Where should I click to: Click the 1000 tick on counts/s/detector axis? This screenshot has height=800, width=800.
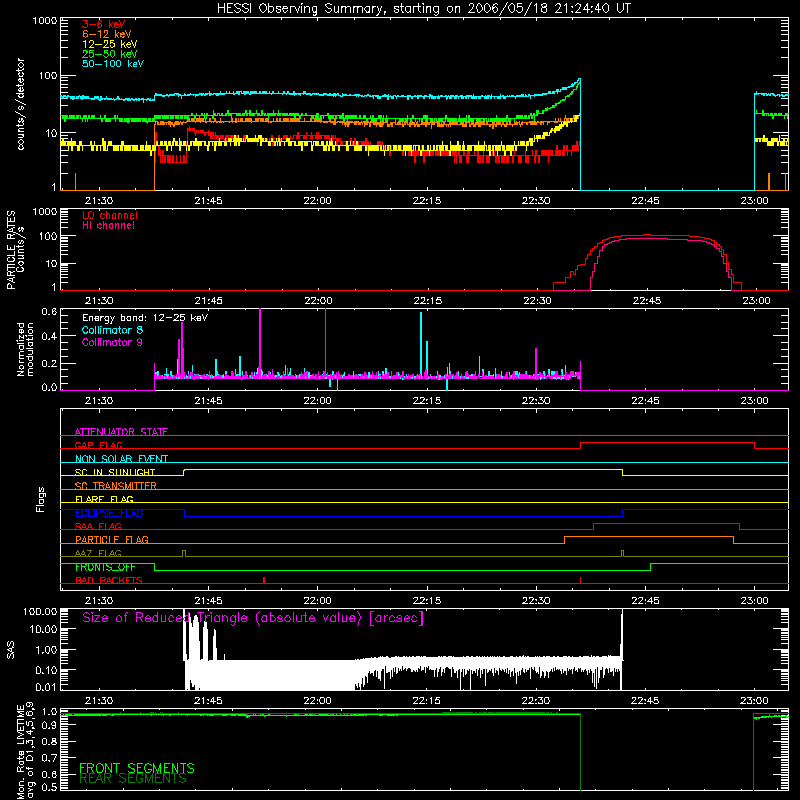click(x=45, y=21)
